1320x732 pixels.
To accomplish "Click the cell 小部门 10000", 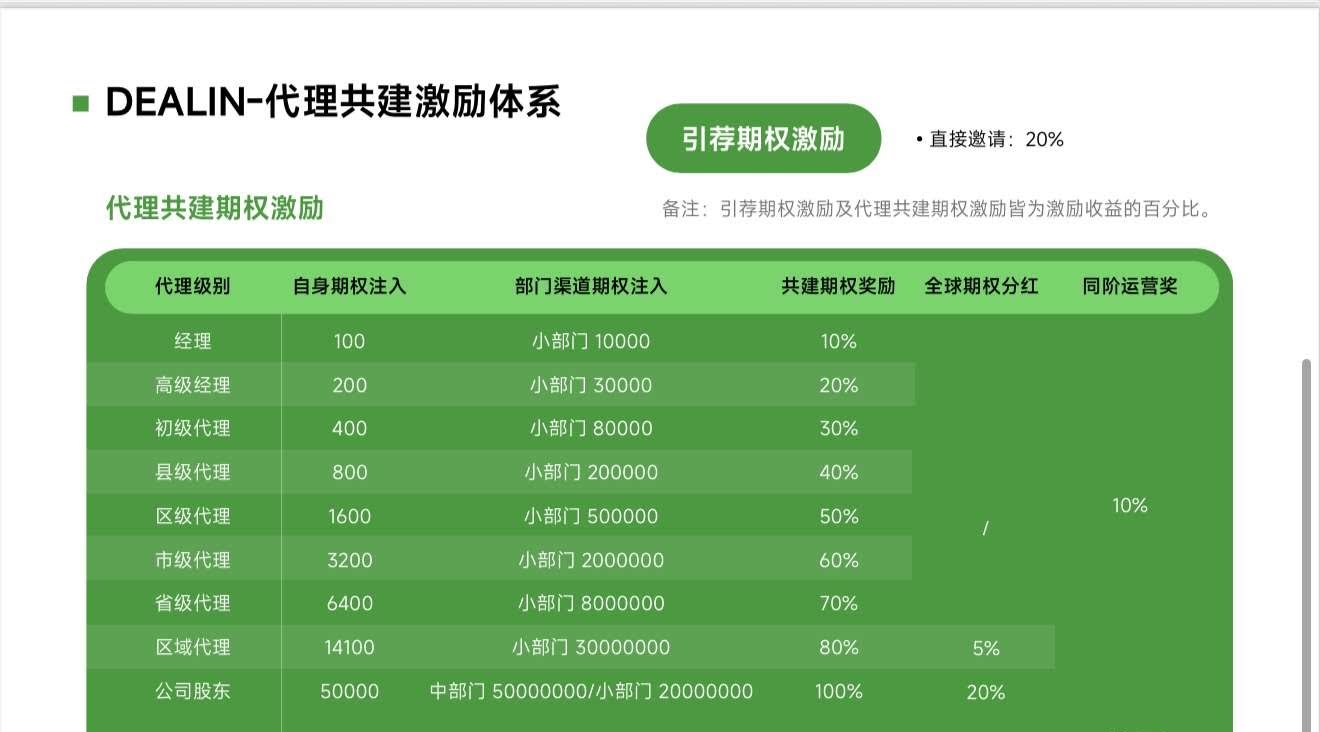I will pyautogui.click(x=591, y=341).
